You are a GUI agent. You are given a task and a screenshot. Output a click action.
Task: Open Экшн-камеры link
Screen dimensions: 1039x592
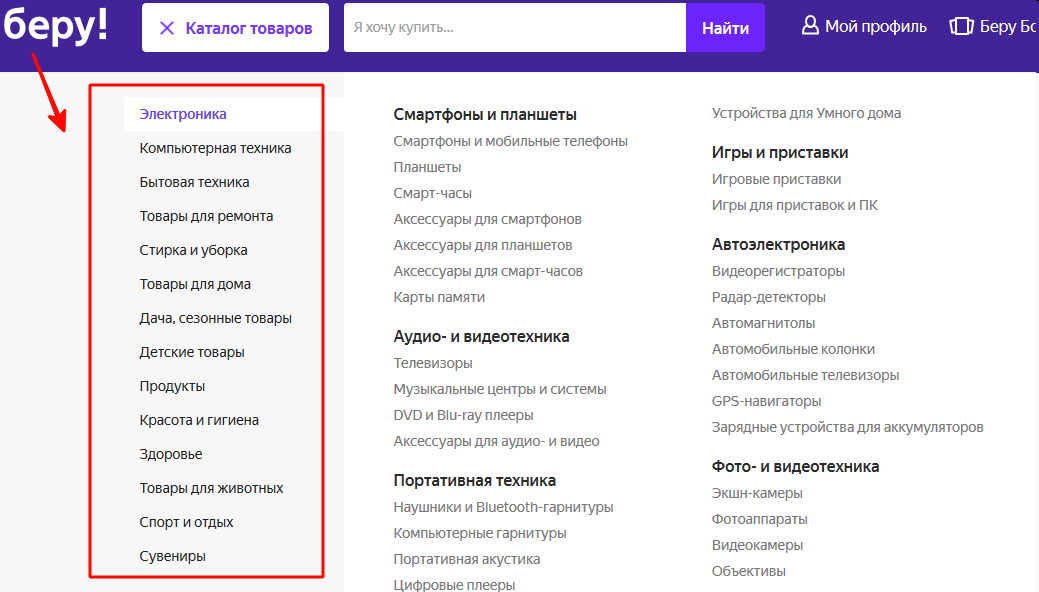click(x=757, y=493)
